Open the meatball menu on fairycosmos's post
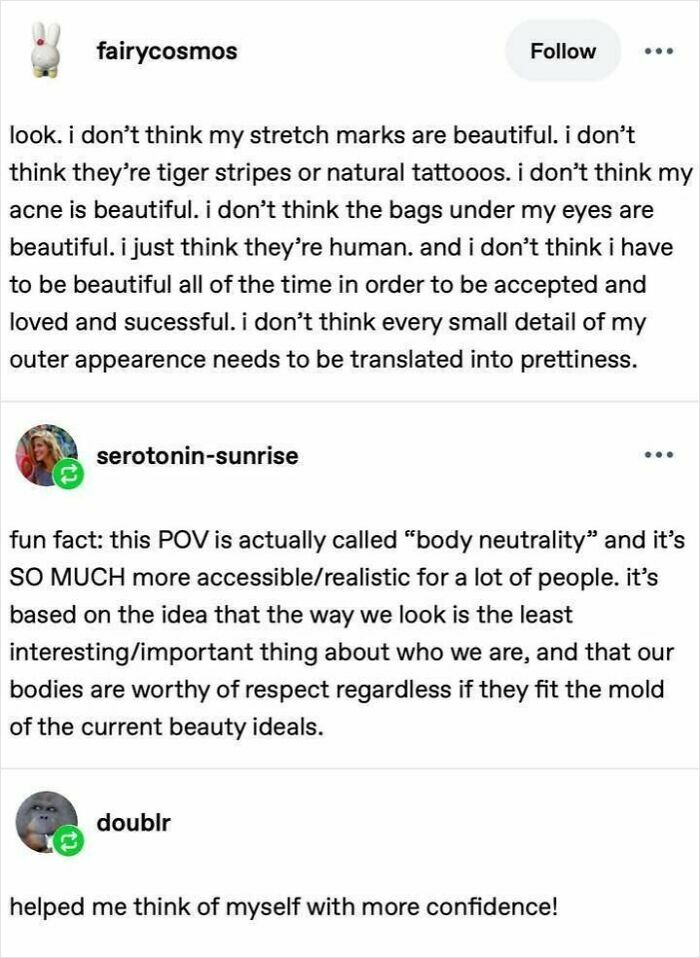 point(657,49)
